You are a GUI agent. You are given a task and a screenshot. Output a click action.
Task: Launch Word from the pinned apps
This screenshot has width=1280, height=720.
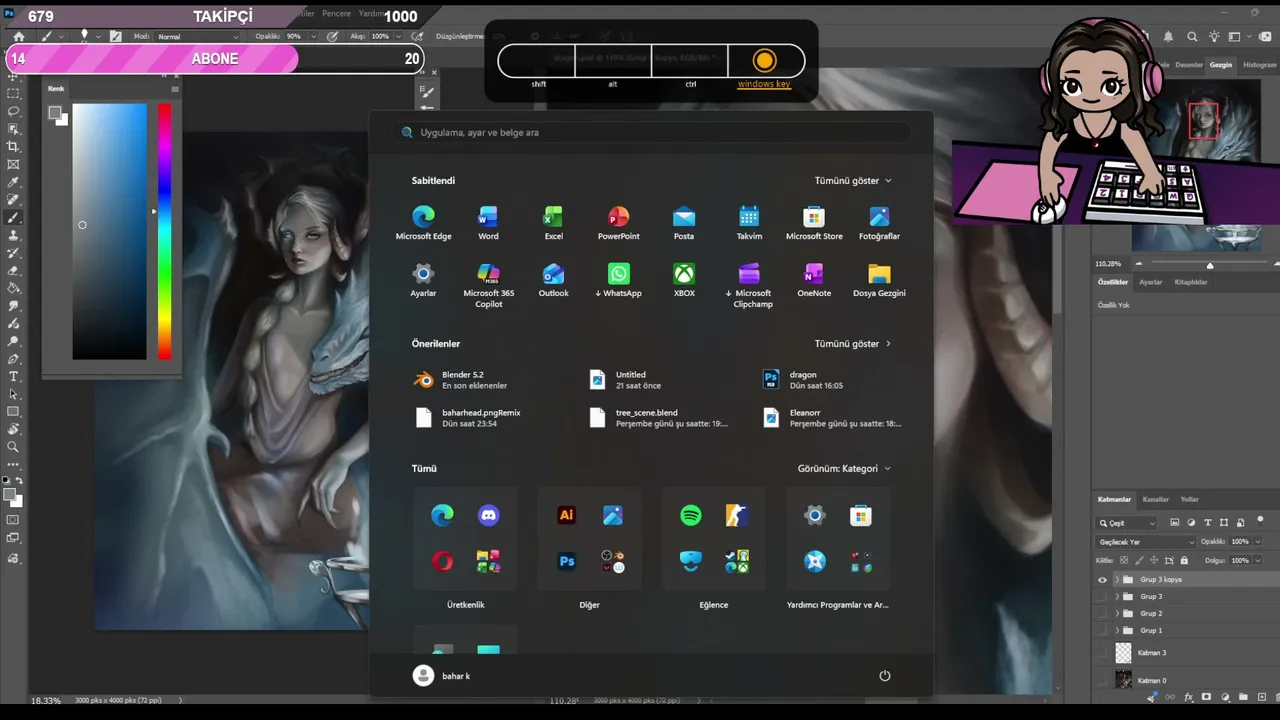tap(488, 223)
